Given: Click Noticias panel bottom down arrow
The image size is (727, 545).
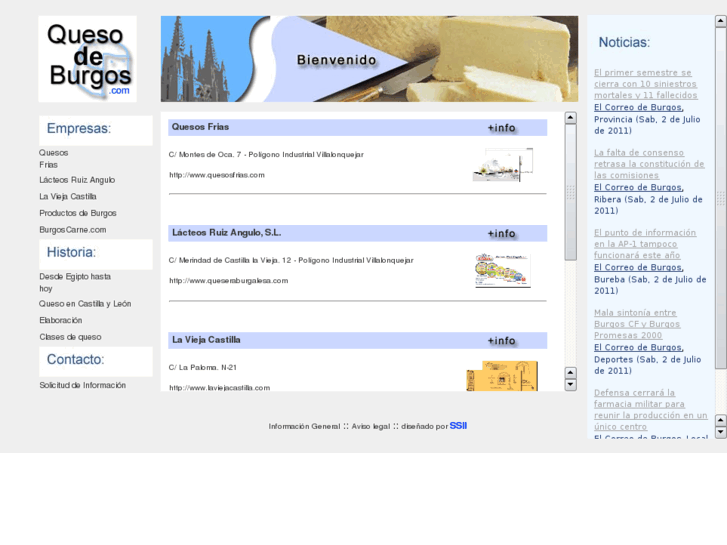Looking at the screenshot, I should click(x=721, y=432).
